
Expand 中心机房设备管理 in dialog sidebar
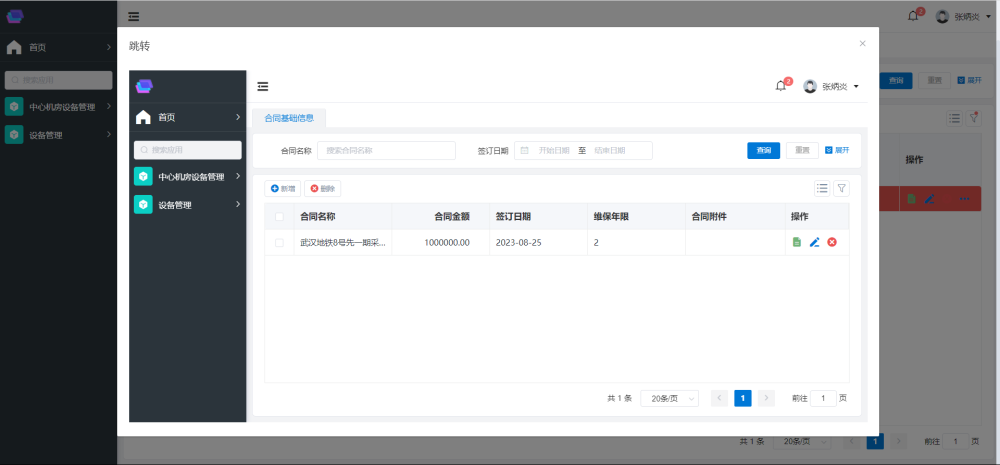point(189,177)
